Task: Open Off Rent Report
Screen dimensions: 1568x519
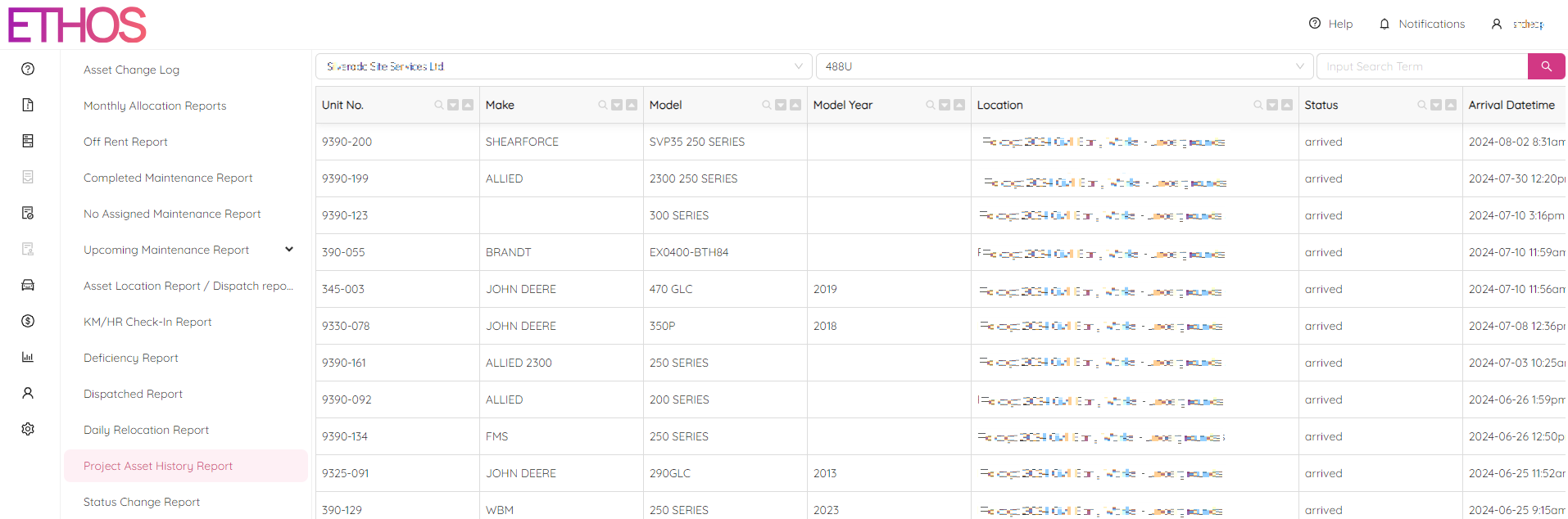Action: click(x=125, y=142)
